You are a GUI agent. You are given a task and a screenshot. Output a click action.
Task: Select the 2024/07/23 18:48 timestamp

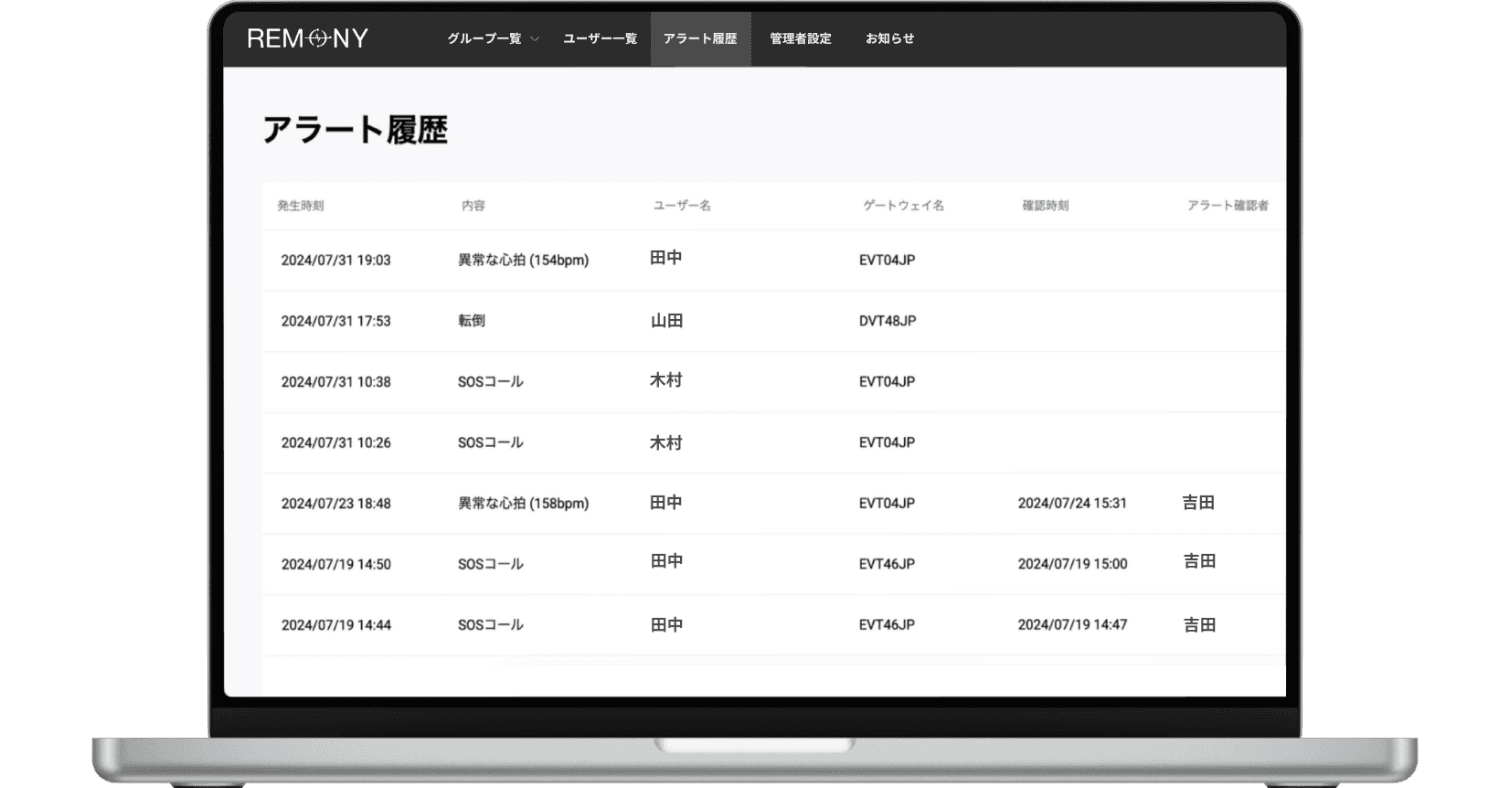pos(336,503)
